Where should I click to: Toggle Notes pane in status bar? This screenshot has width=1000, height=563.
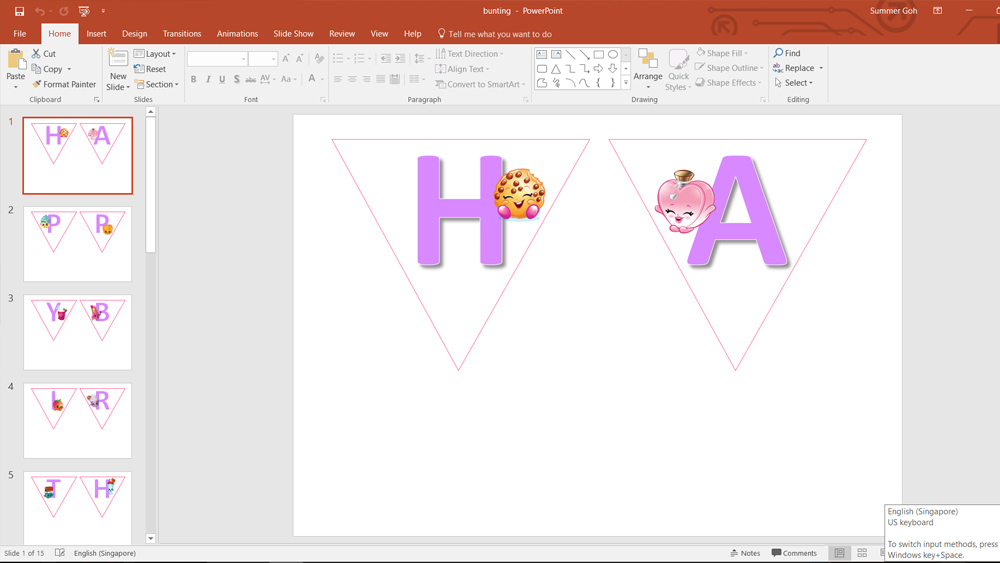[x=745, y=553]
